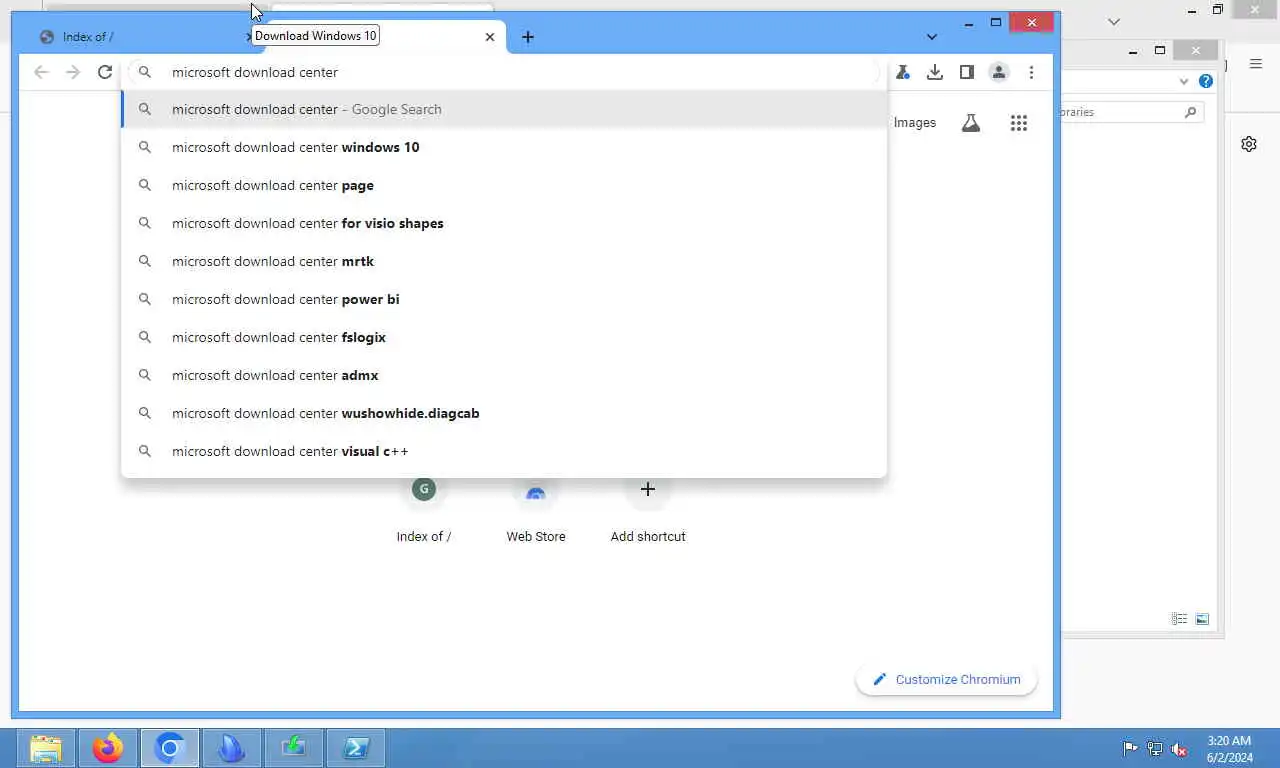
Task: Open File Explorer from the taskbar
Action: point(46,748)
